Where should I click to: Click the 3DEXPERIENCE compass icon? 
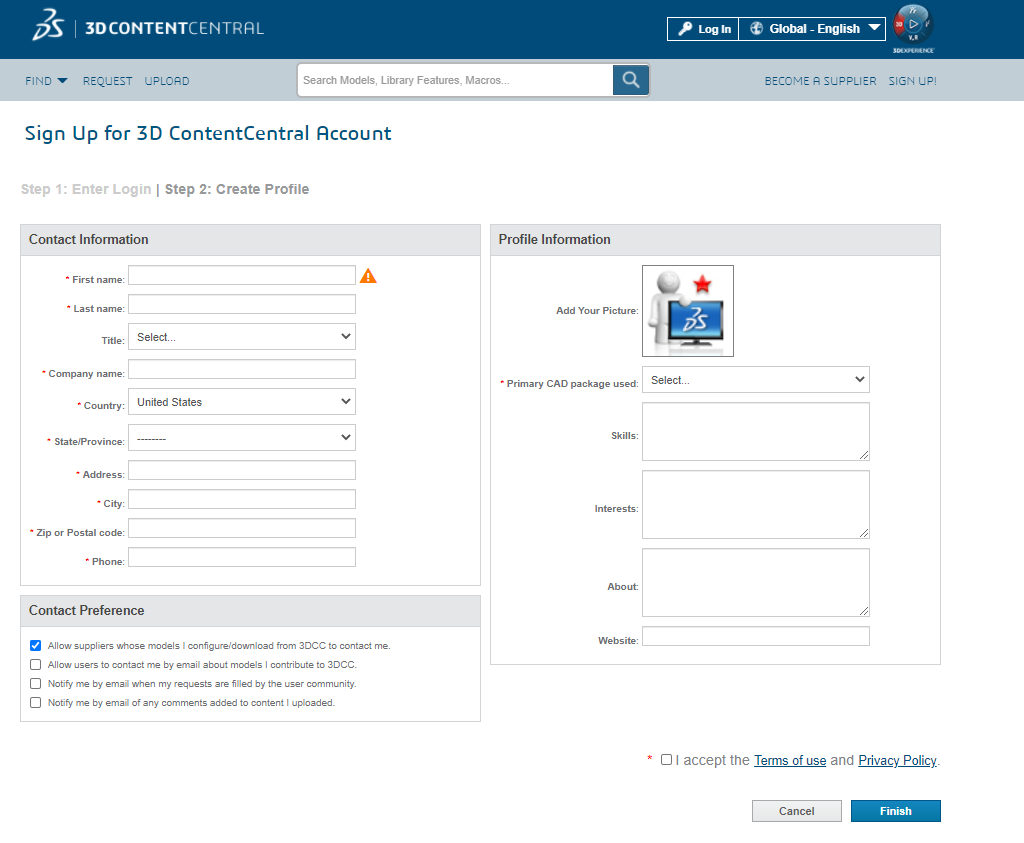[913, 25]
